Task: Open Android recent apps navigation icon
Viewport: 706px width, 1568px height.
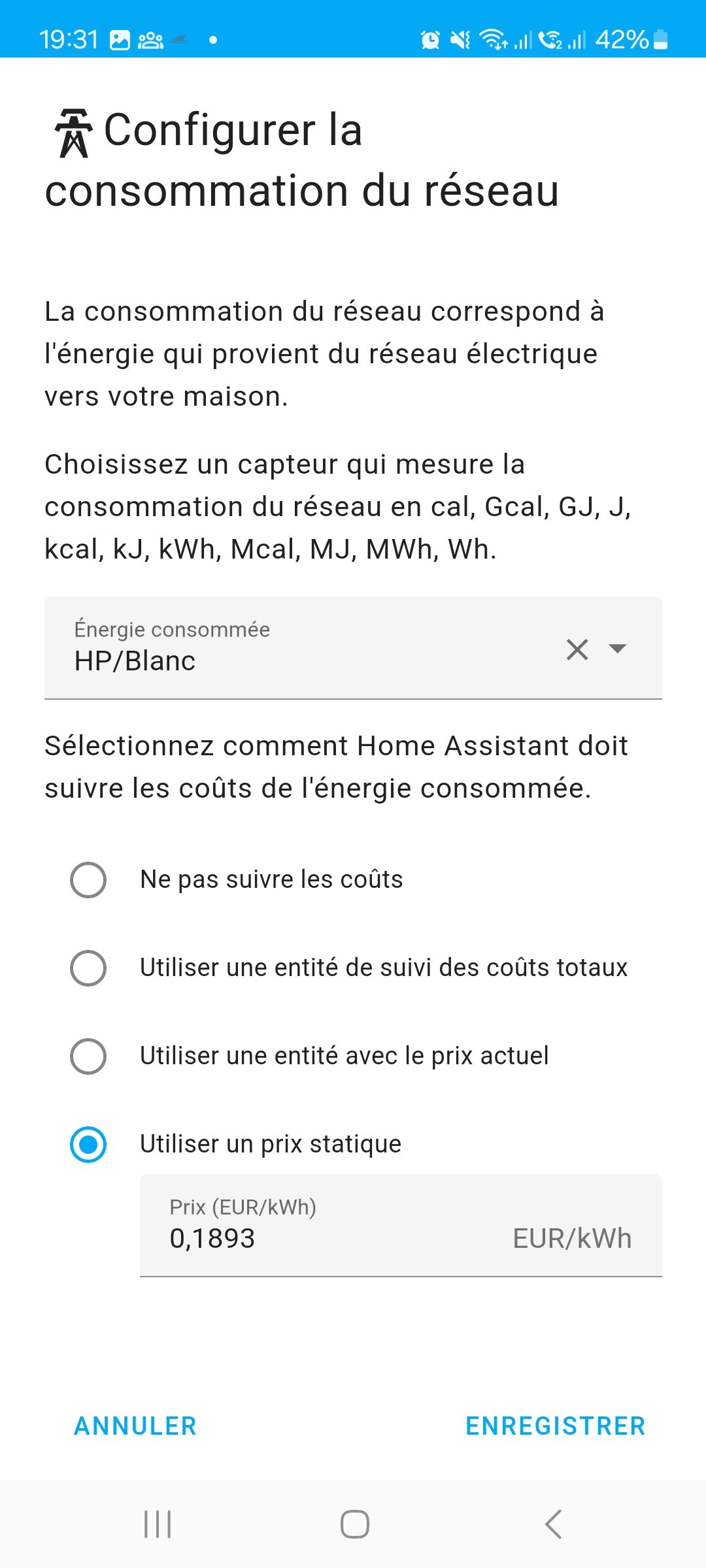Action: (158, 1524)
